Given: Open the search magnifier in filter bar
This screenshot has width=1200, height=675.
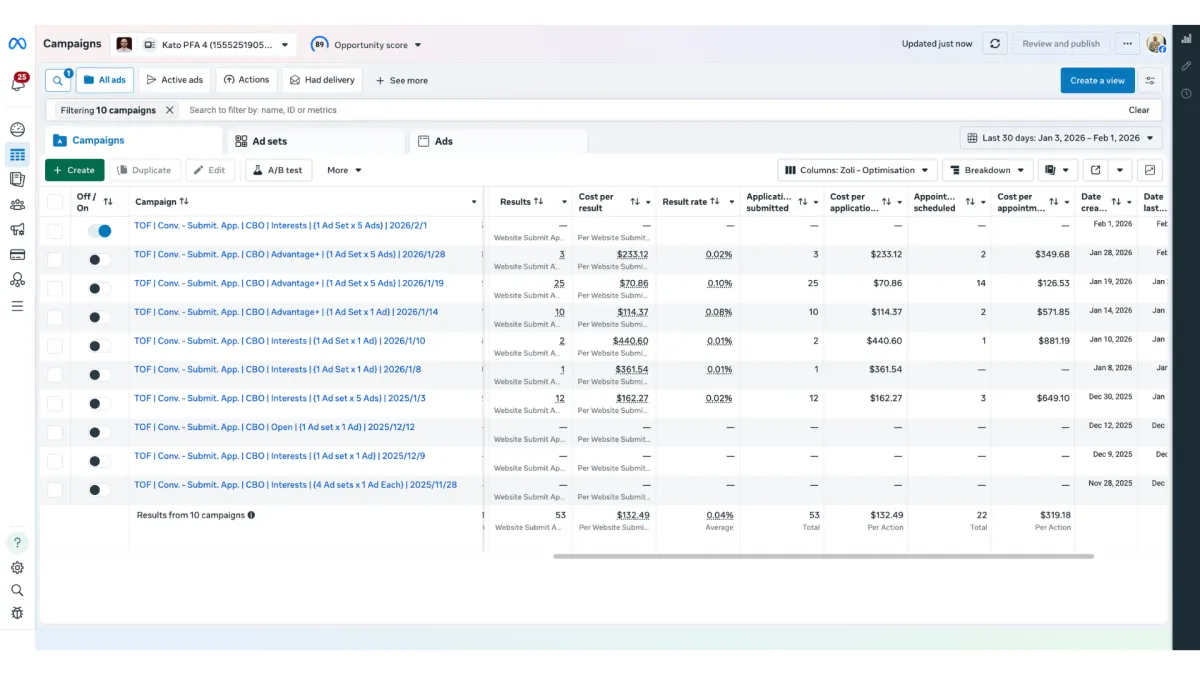Looking at the screenshot, I should coord(58,80).
